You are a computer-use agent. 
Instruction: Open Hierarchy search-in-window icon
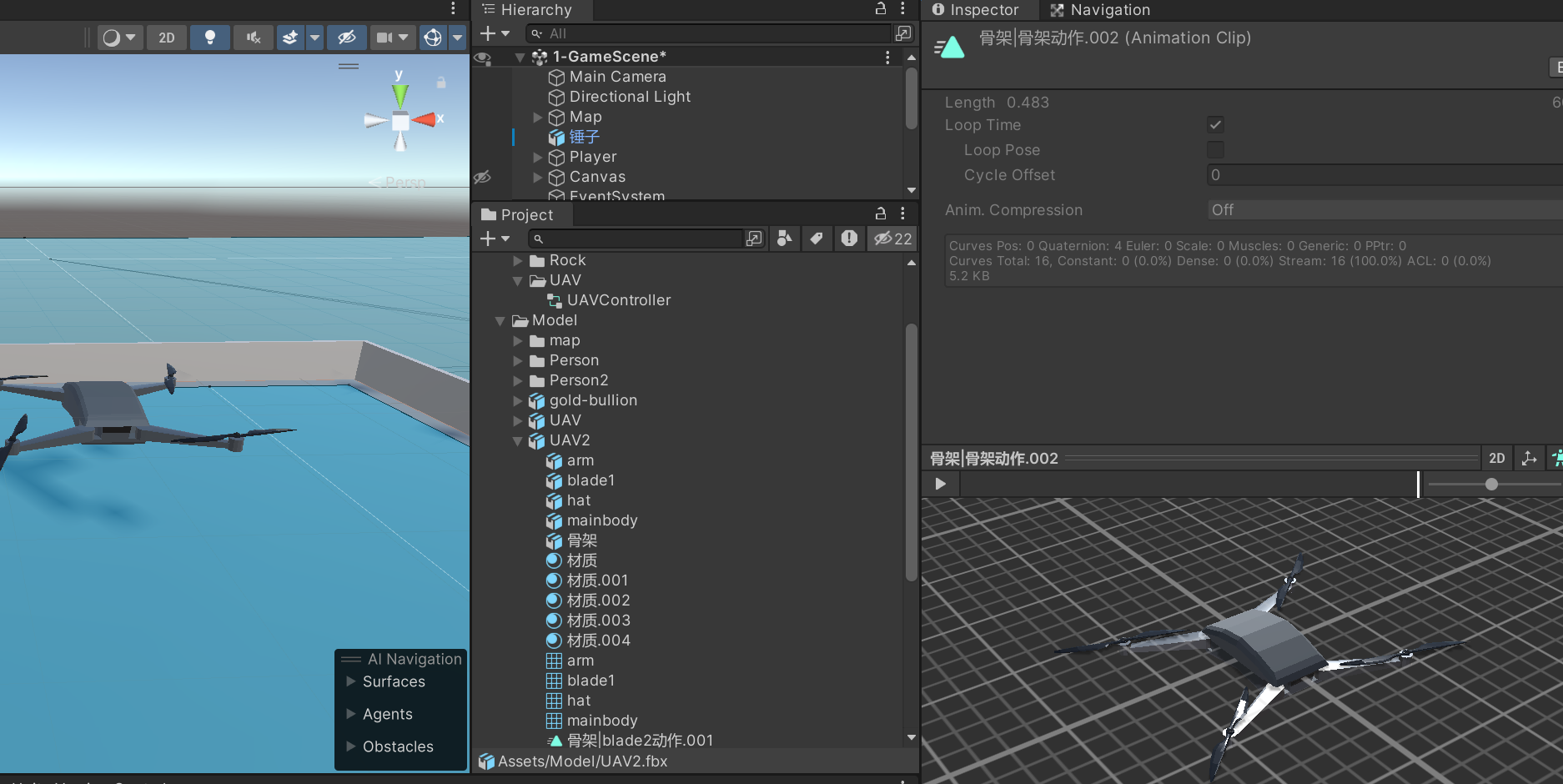click(x=903, y=33)
